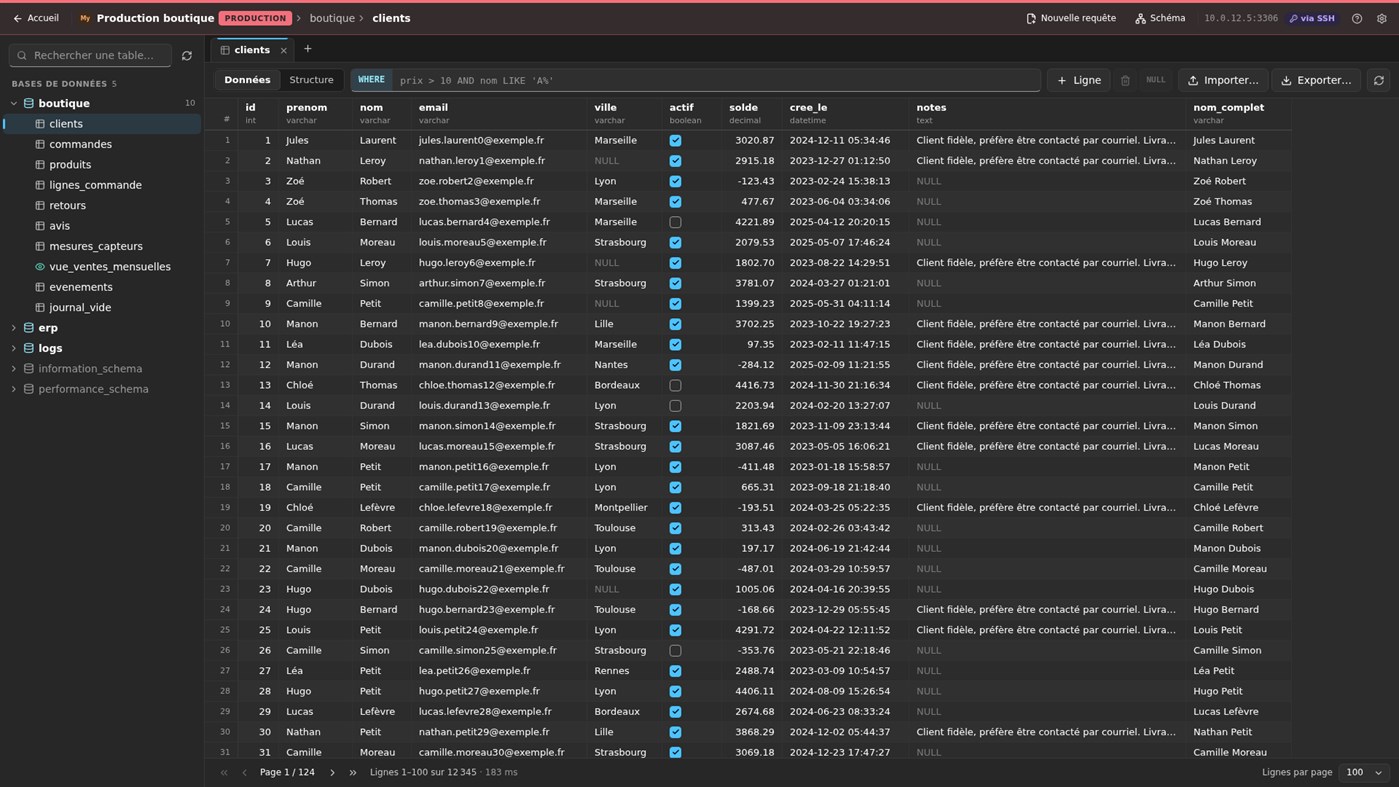Focus the WHERE filter input field
This screenshot has width=1399, height=787.
[715, 80]
